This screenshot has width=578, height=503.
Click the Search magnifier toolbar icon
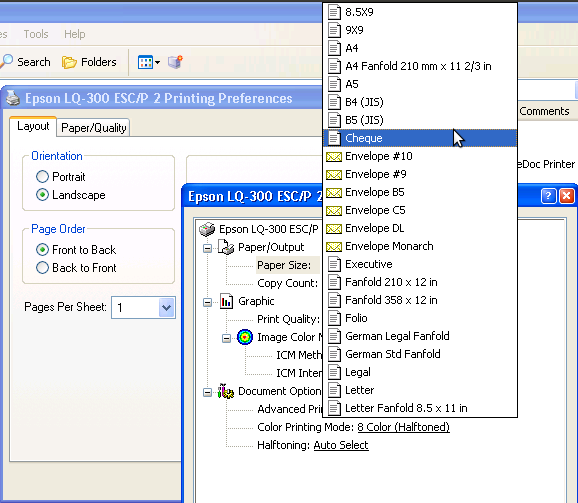coord(6,62)
